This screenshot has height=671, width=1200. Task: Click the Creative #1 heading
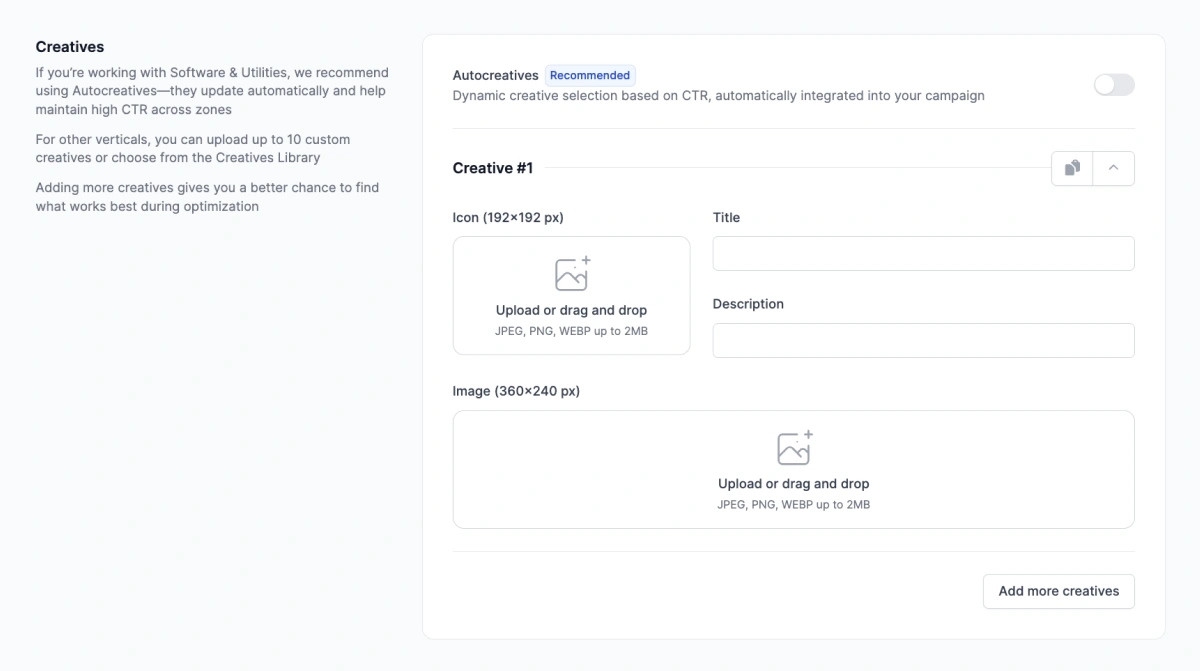point(493,168)
